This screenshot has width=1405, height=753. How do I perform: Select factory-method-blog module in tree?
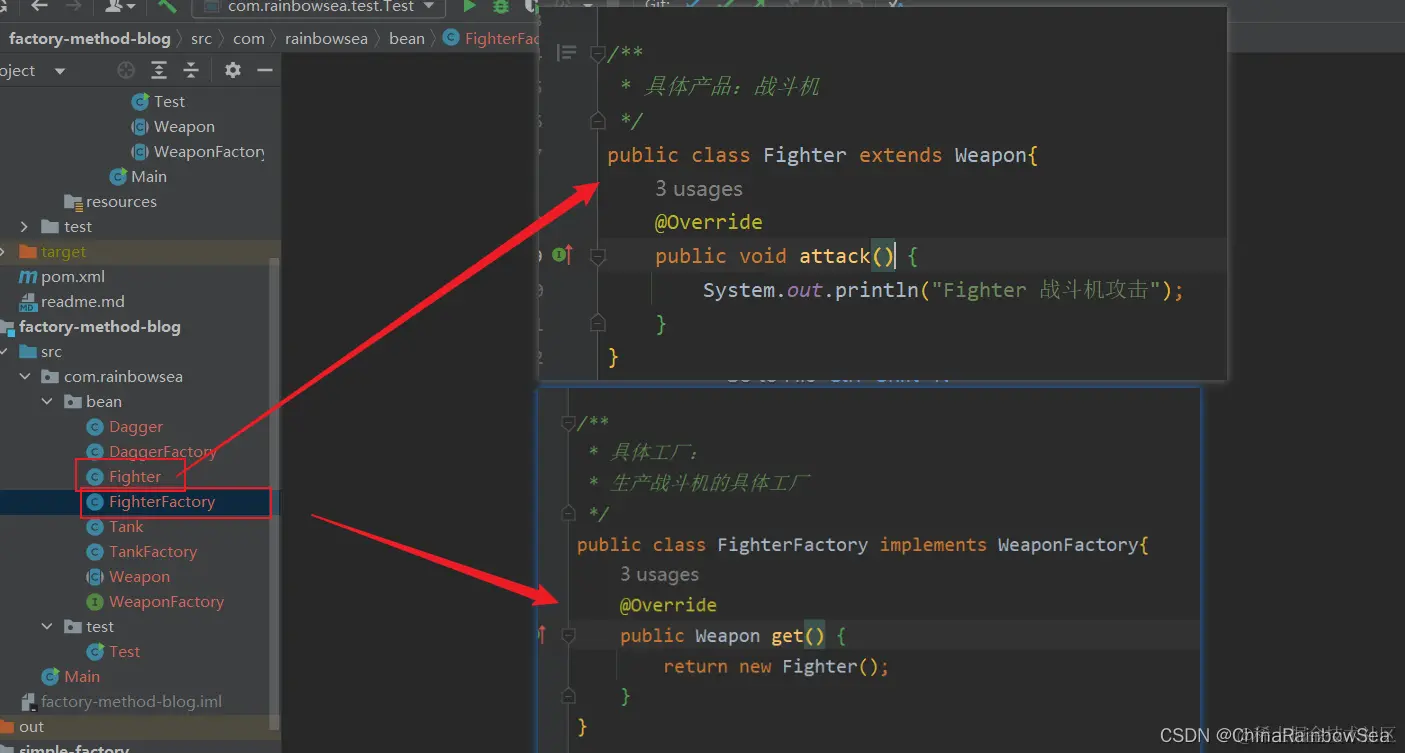pyautogui.click(x=99, y=327)
